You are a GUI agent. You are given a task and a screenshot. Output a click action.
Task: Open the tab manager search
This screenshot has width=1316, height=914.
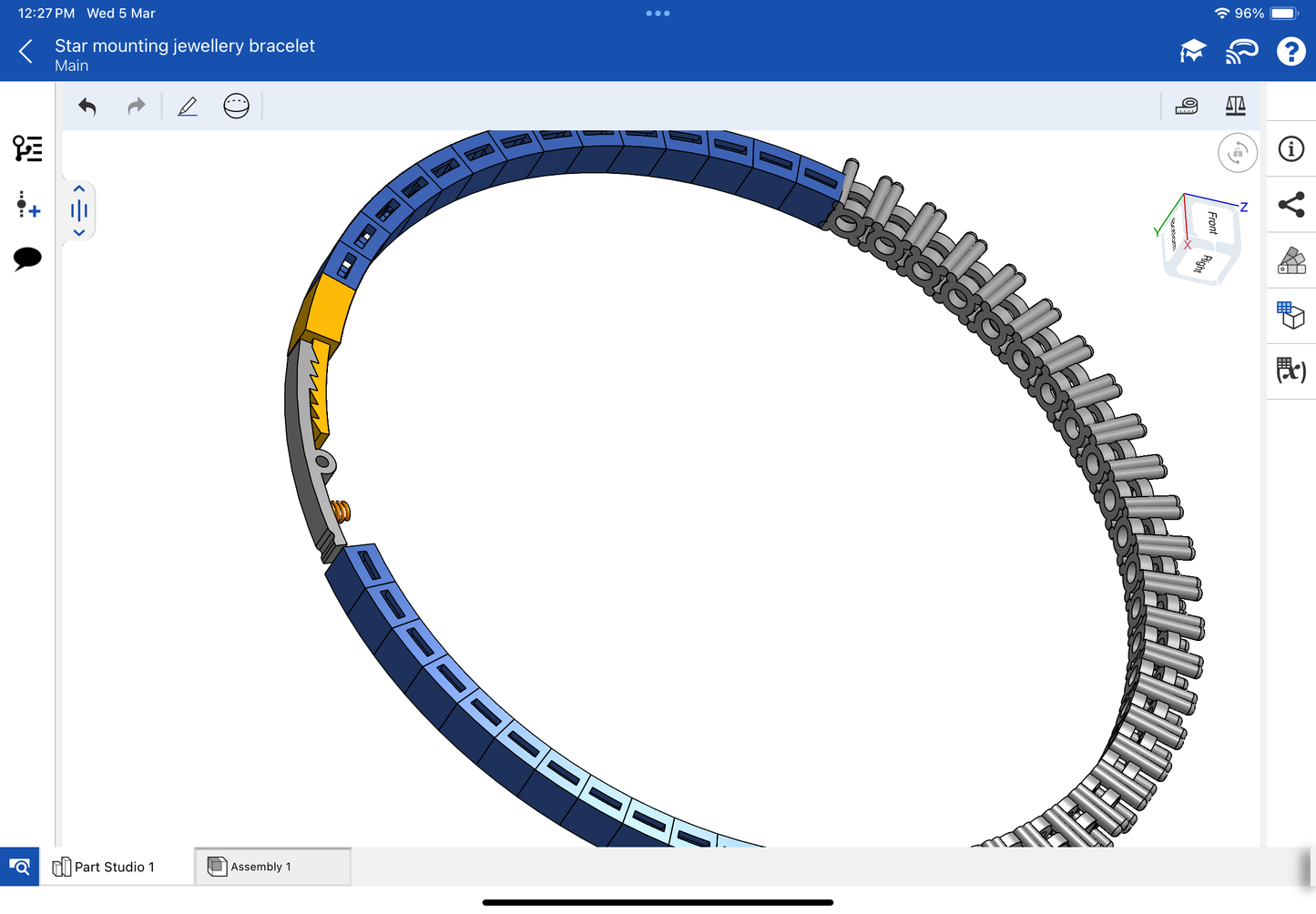19,867
